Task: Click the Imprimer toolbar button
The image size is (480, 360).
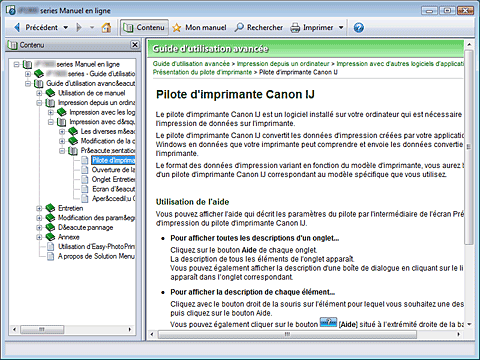Action: point(312,27)
